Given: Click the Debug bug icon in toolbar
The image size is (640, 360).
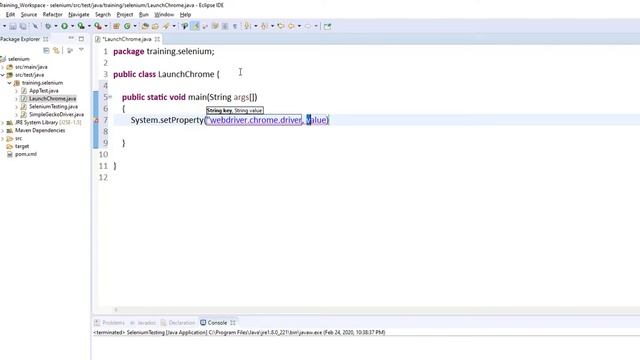Looking at the screenshot, I should (x=48, y=26).
